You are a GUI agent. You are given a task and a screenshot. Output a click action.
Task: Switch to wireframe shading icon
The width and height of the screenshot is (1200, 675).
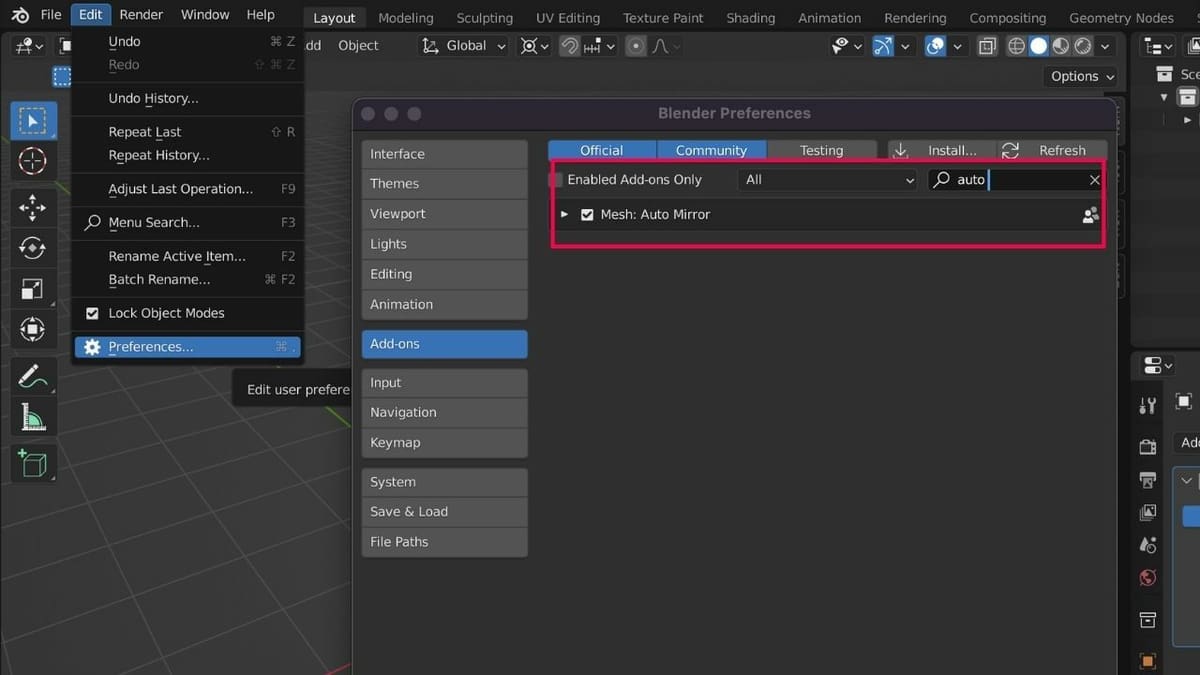click(x=1017, y=46)
